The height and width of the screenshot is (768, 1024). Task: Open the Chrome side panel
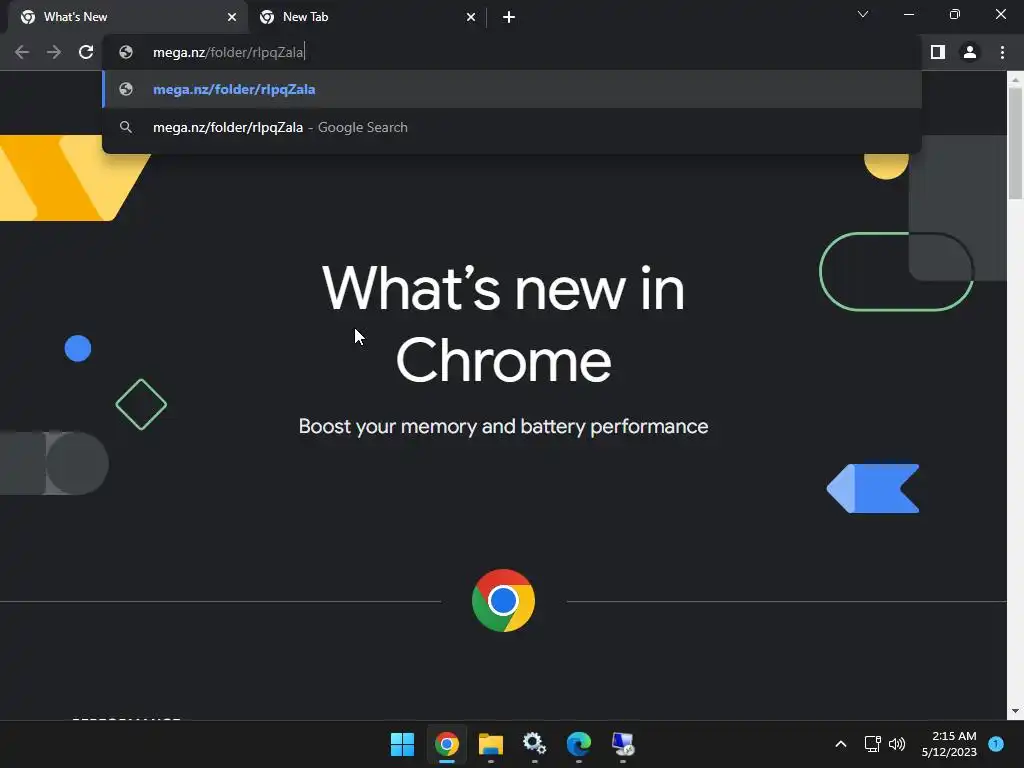coord(938,52)
